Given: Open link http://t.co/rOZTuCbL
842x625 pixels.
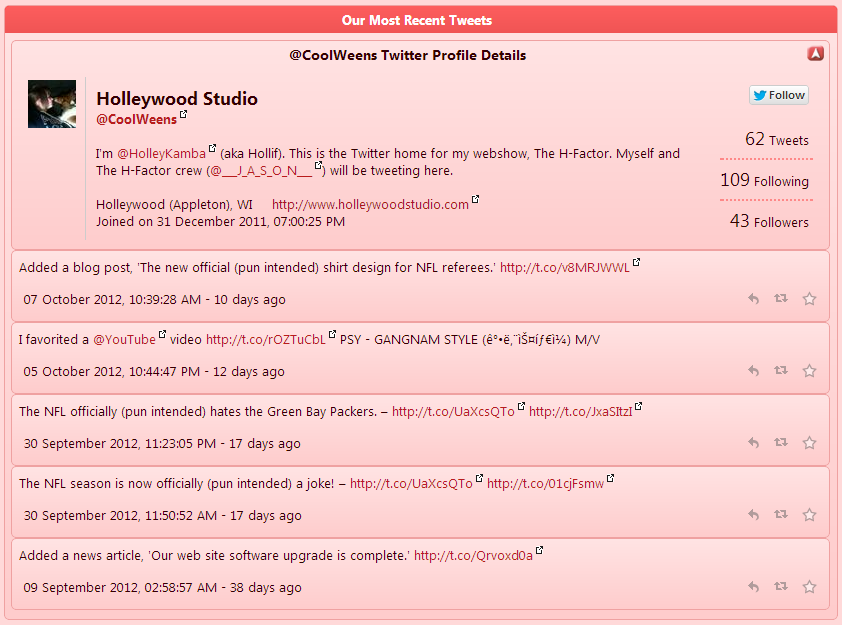Looking at the screenshot, I should 266,340.
